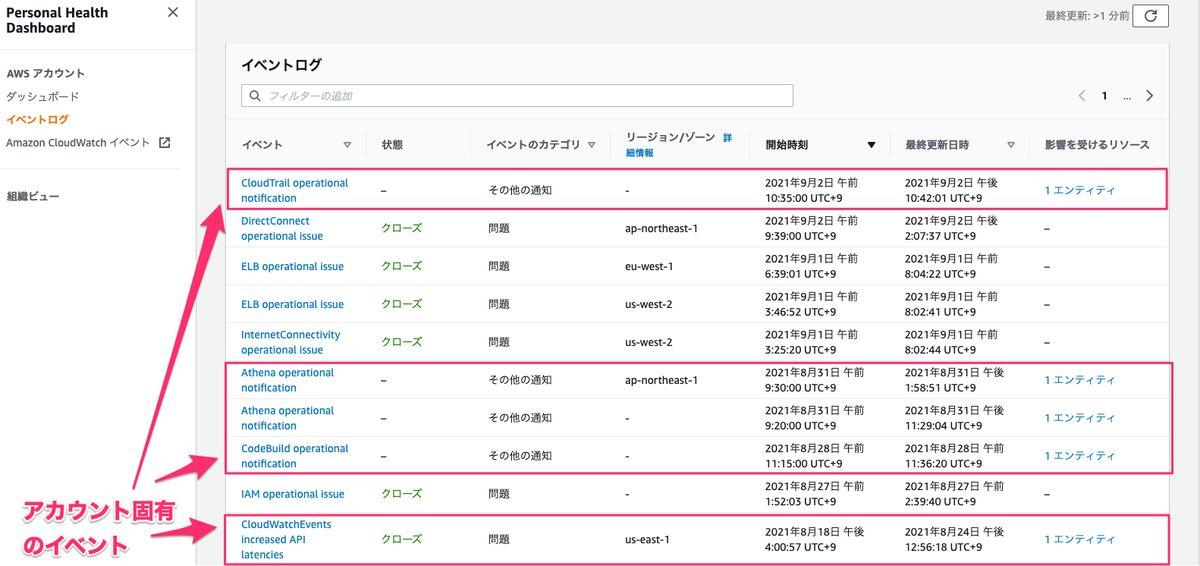The width and height of the screenshot is (1200, 566).
Task: Click 問題 category in IAM row
Action: click(x=498, y=494)
